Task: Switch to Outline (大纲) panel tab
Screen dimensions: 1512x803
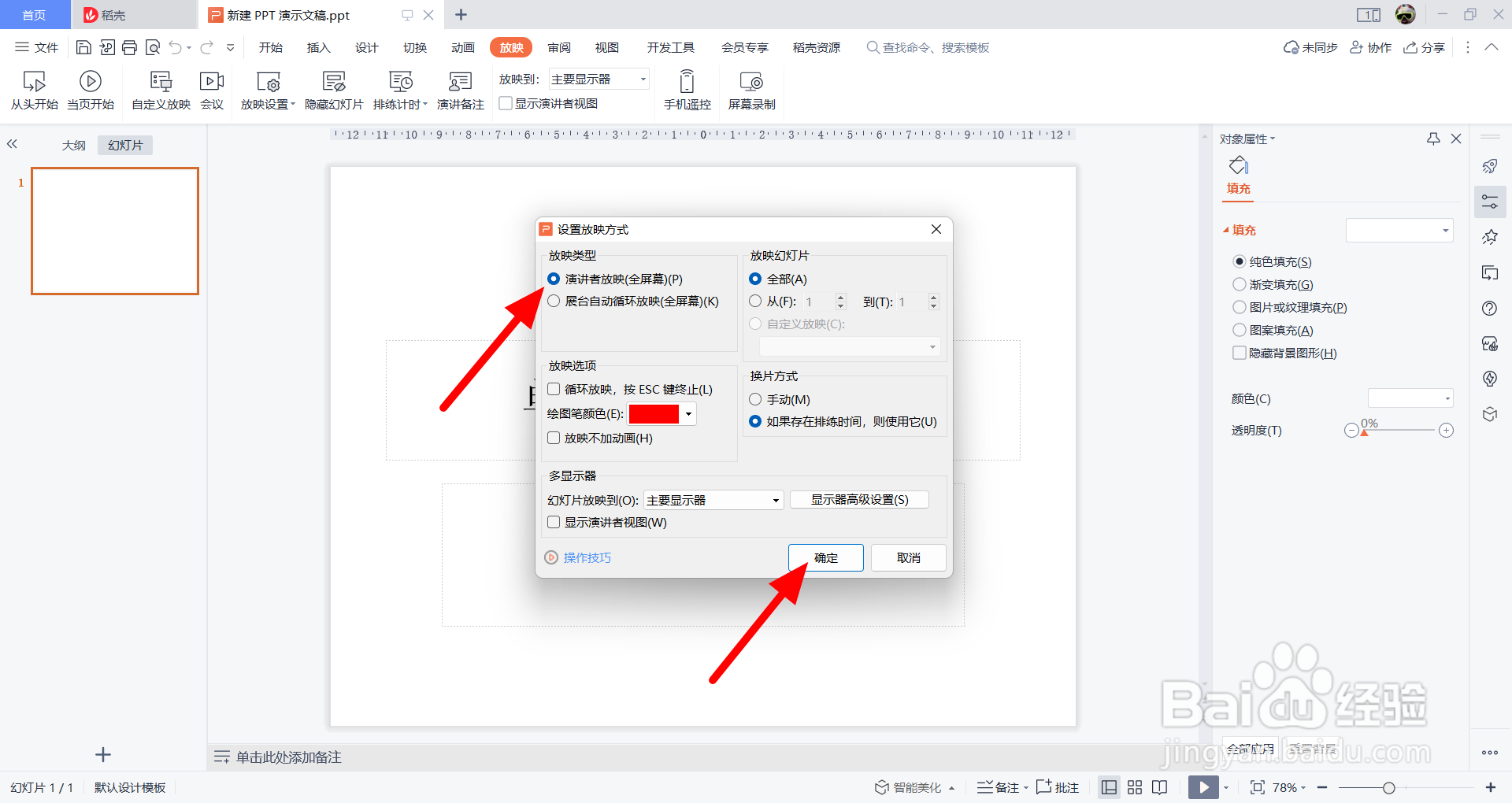Action: 74,145
